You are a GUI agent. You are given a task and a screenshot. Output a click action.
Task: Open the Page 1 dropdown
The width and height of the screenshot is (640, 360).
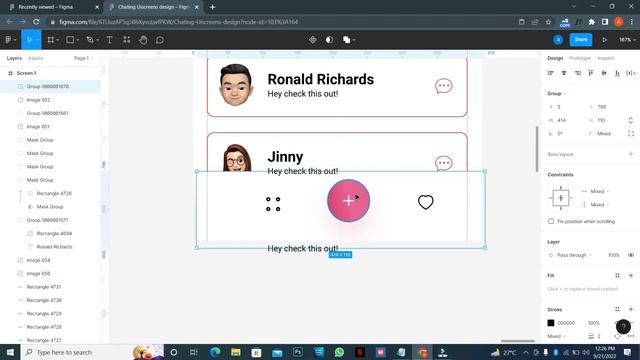click(x=83, y=58)
